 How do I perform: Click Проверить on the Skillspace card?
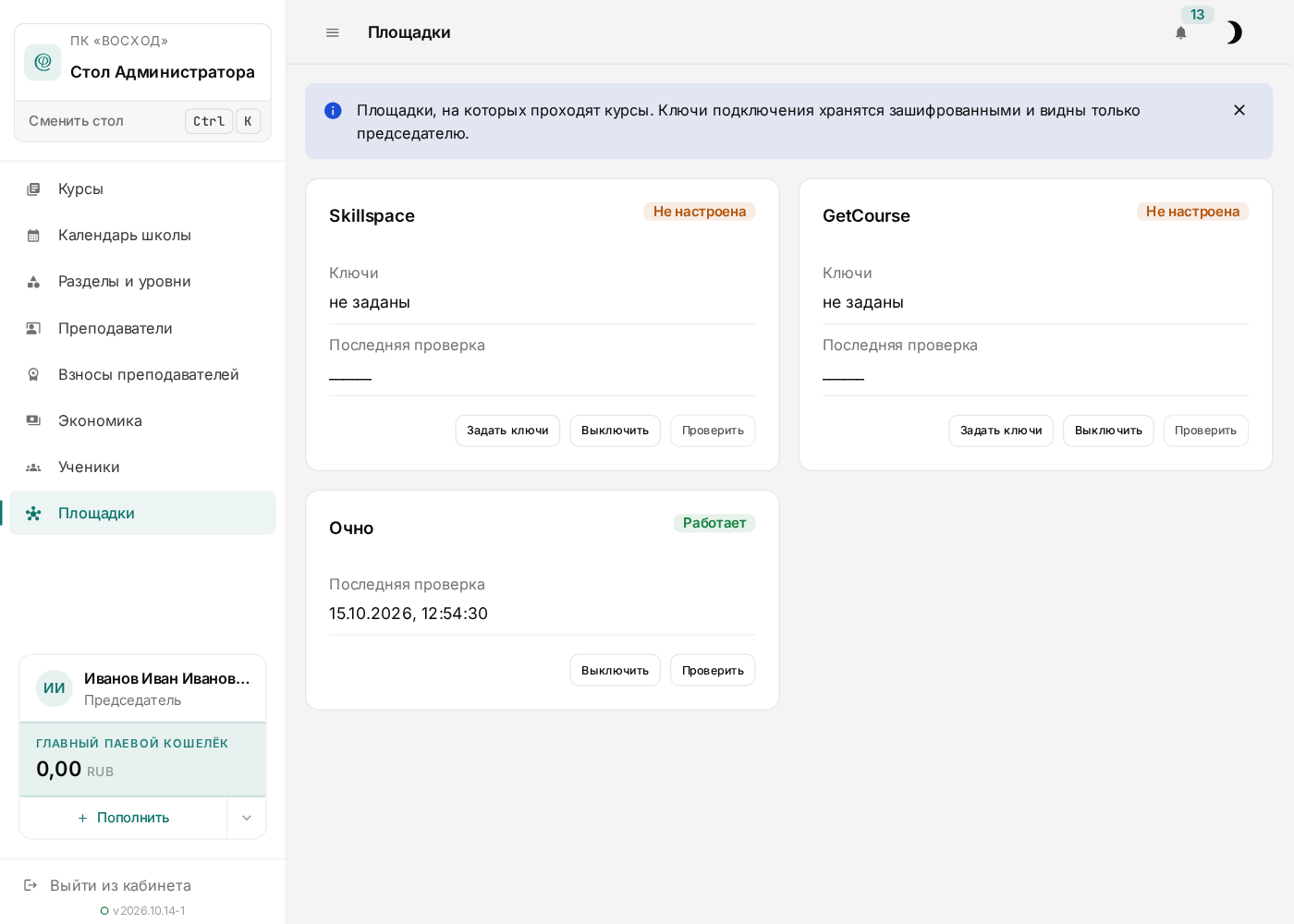713,431
